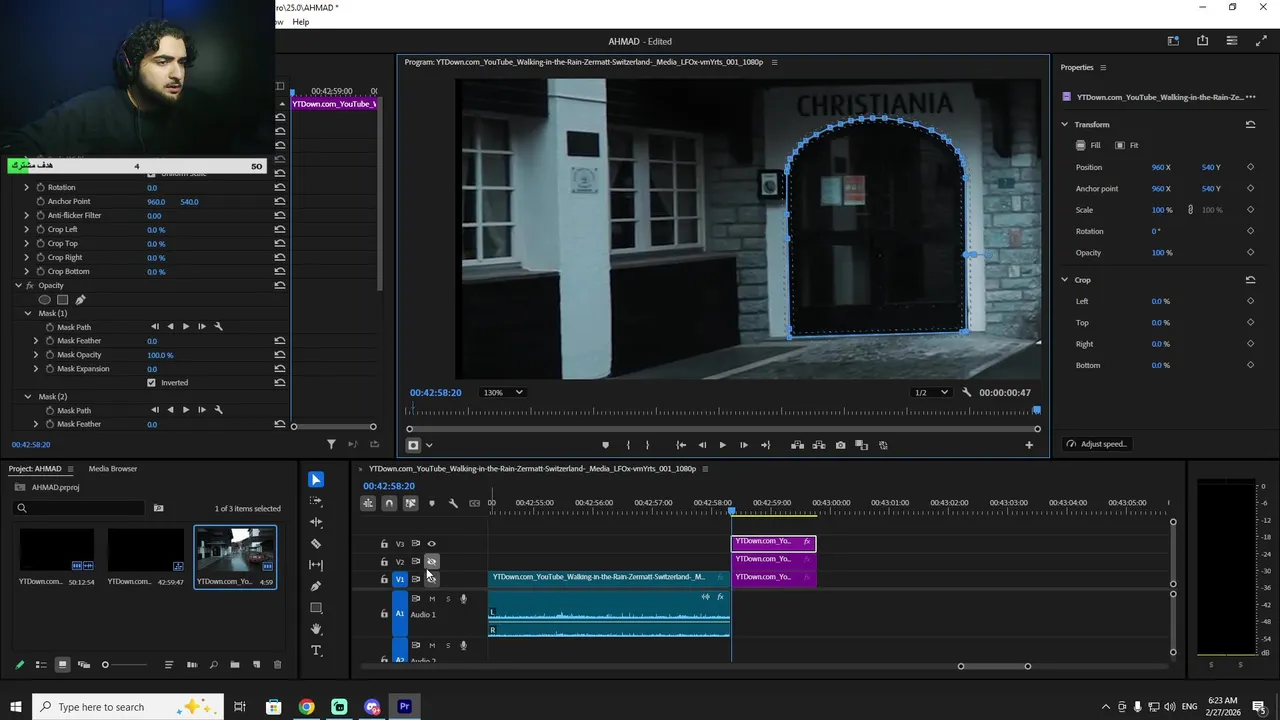The image size is (1280, 720).
Task: Select the Hand tool
Action: tap(316, 629)
